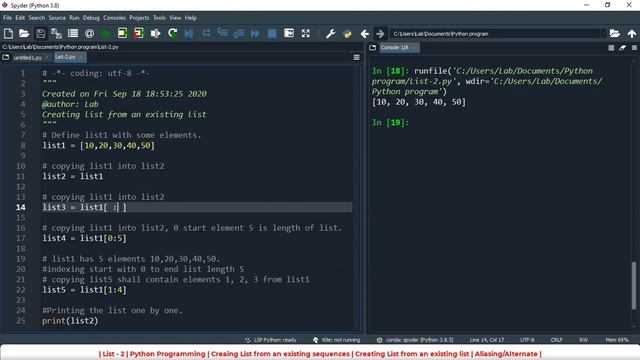Save all files toolbar icon
Screen dimensions: 640x360
[56, 33]
